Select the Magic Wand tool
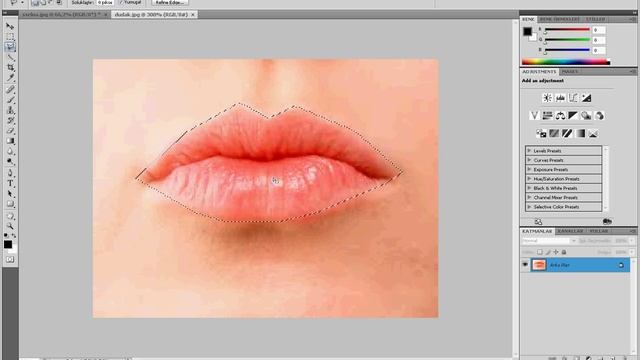This screenshot has width=640, height=360. click(x=10, y=58)
